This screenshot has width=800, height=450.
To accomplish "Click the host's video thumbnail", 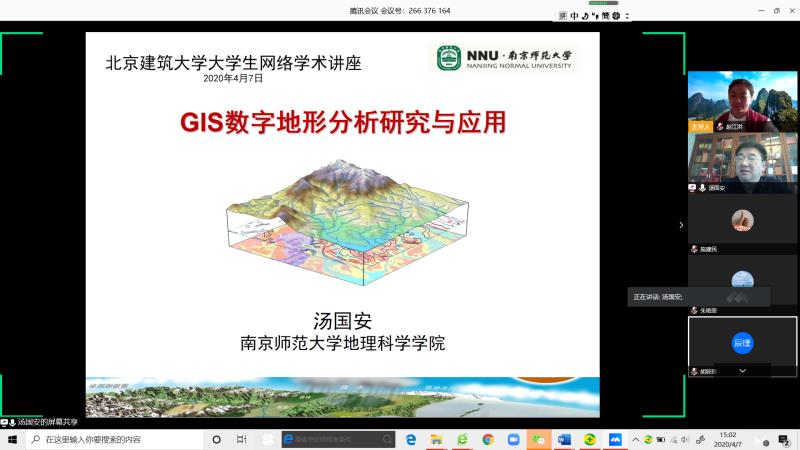I will pyautogui.click(x=741, y=100).
